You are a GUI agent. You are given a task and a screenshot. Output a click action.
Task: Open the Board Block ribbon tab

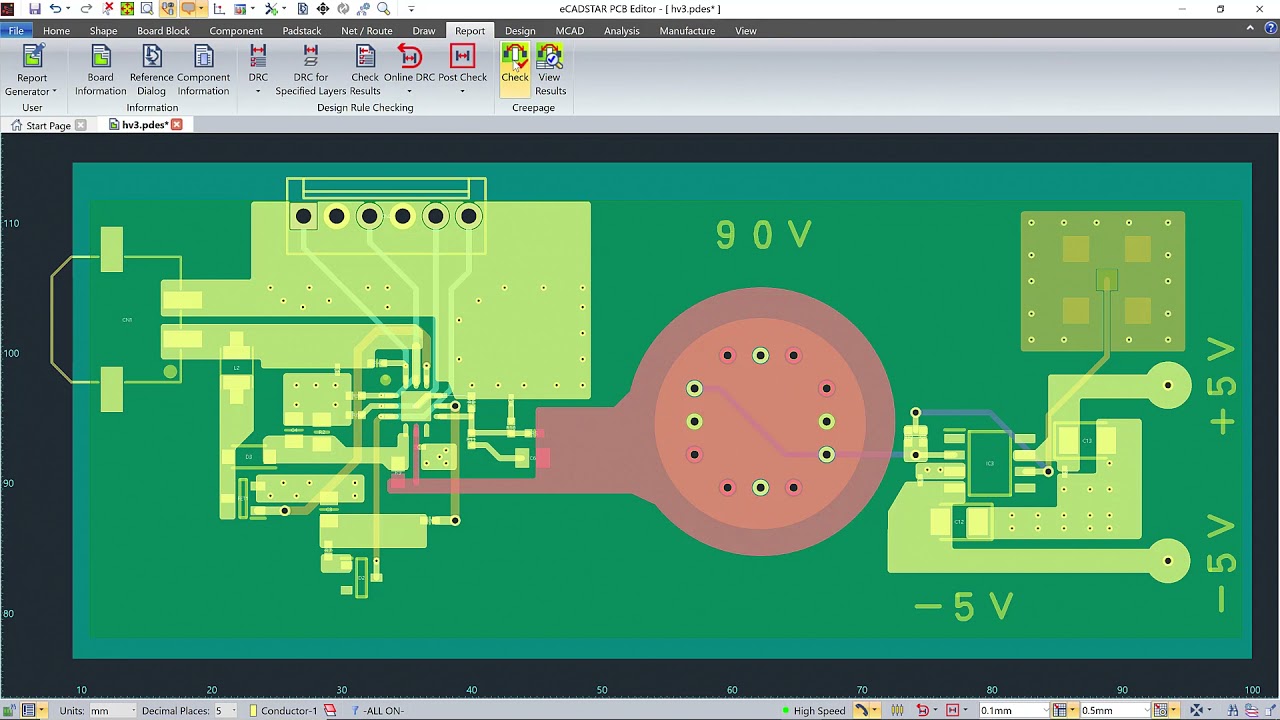[163, 31]
